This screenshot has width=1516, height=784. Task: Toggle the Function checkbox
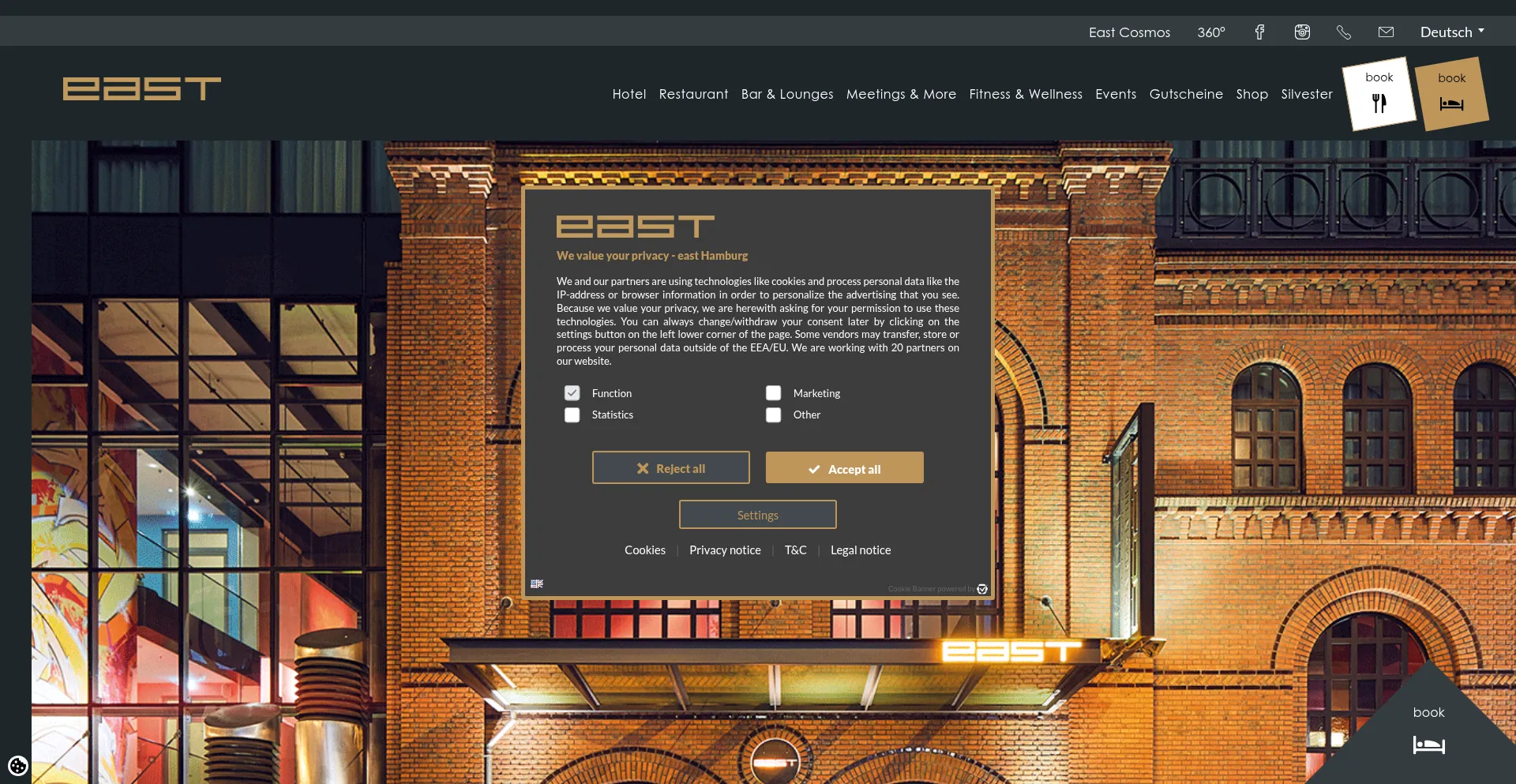572,393
